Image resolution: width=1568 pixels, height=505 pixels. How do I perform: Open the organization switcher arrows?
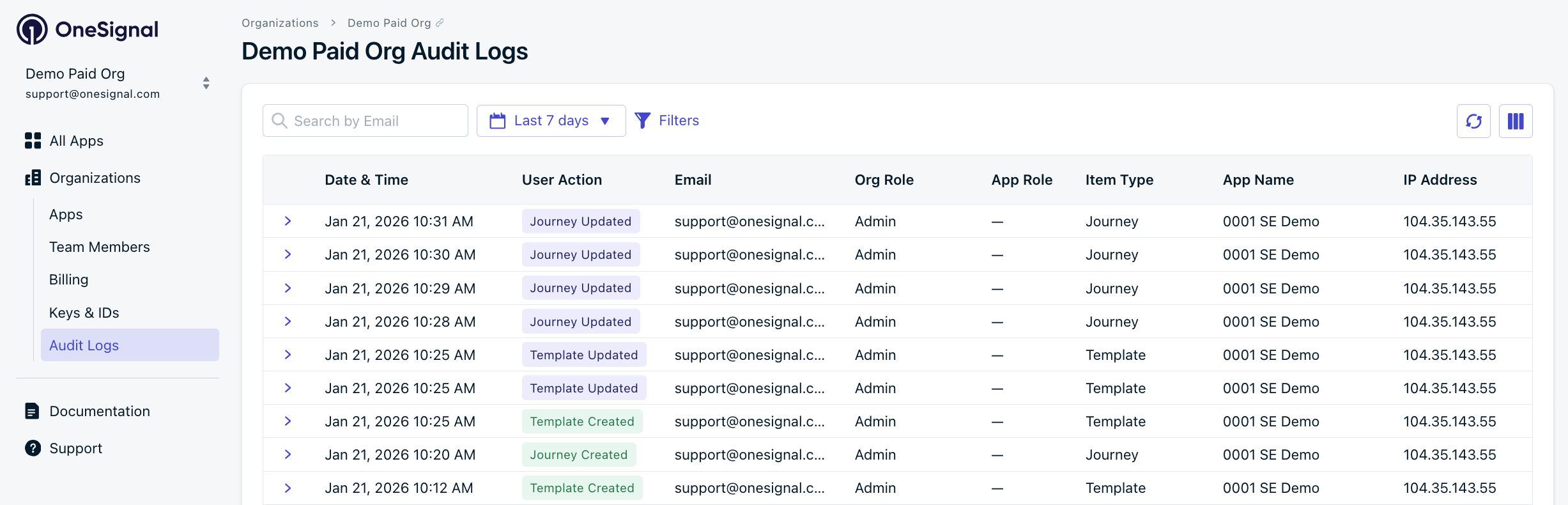coord(206,83)
